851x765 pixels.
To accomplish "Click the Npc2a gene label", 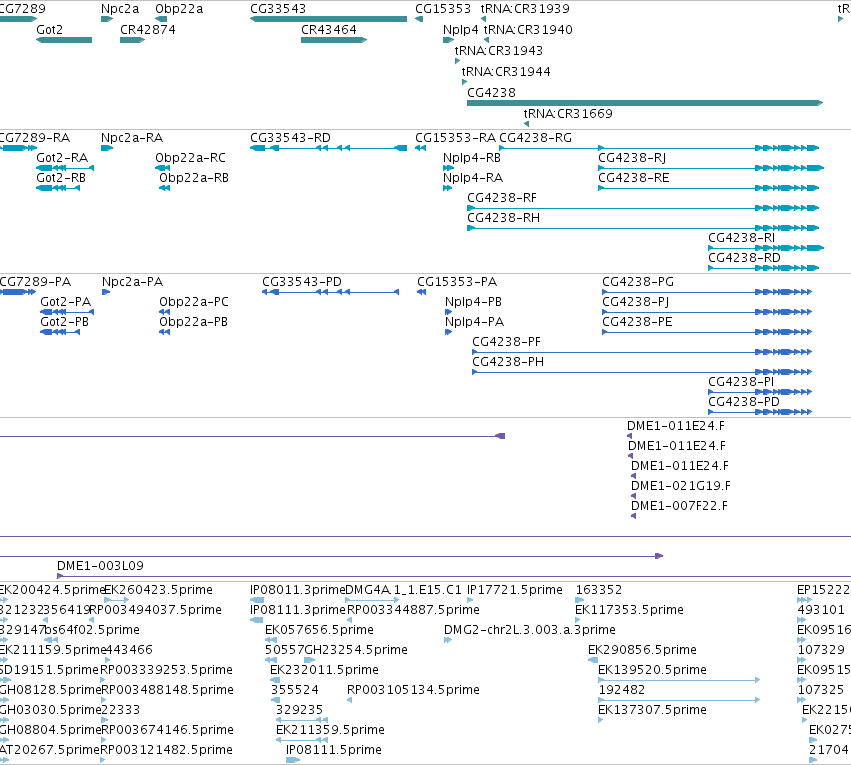I will 120,9.
